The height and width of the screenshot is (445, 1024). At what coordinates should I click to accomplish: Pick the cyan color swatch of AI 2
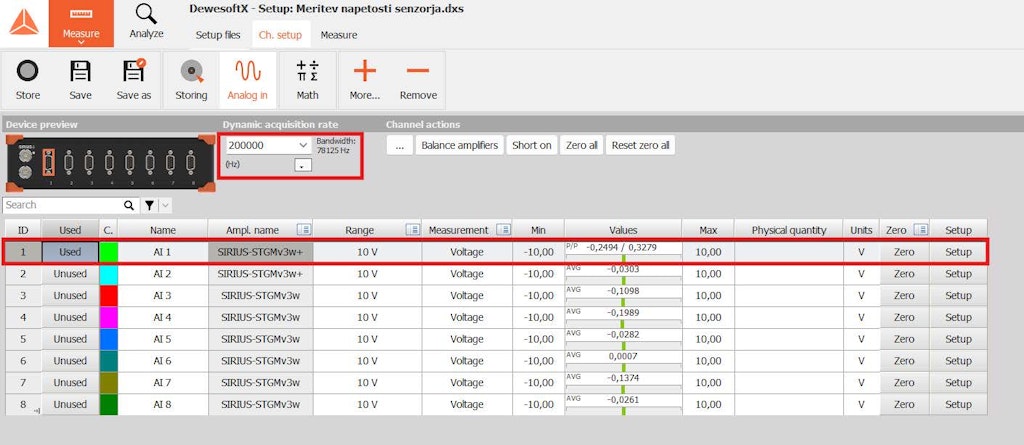point(108,274)
